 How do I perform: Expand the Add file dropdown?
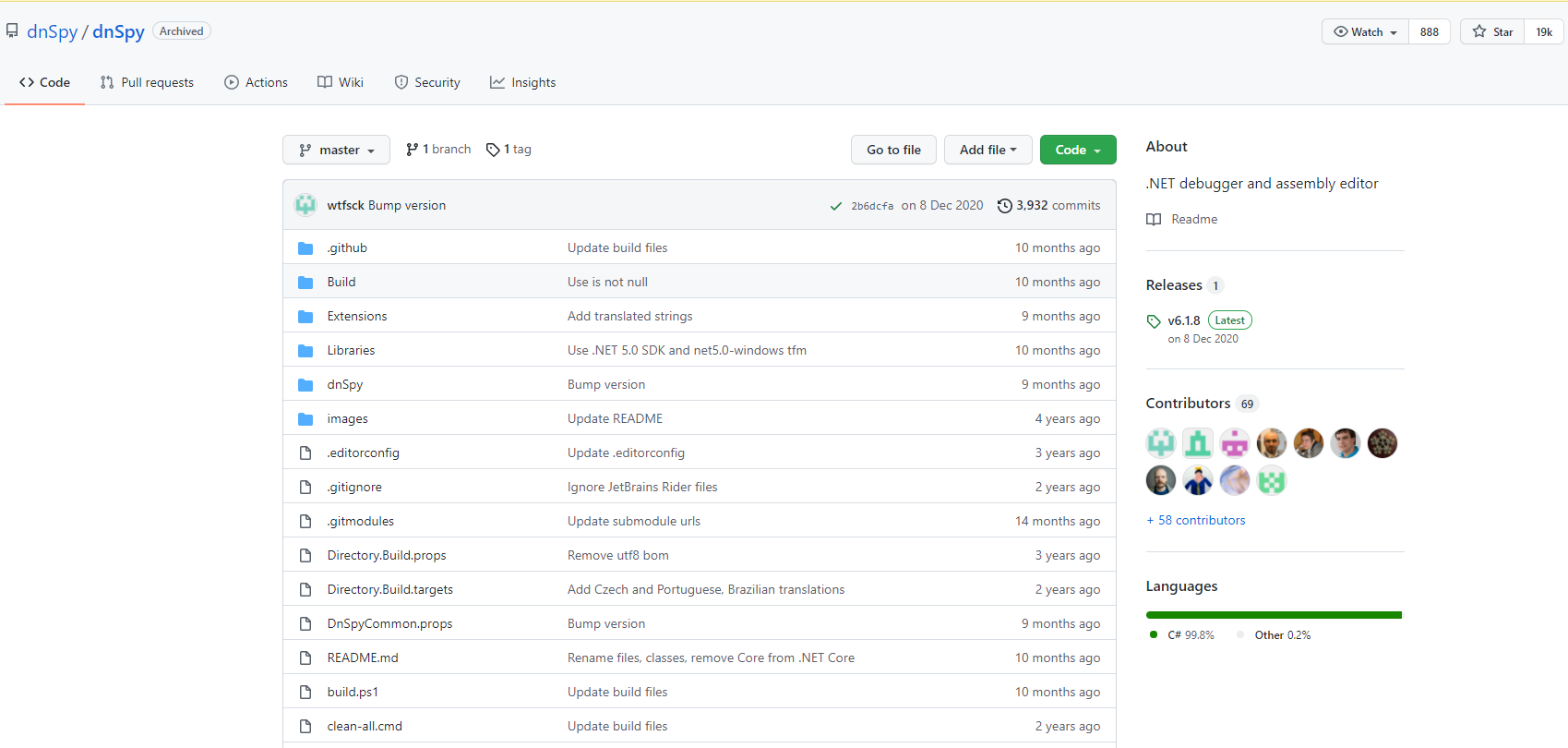(988, 150)
